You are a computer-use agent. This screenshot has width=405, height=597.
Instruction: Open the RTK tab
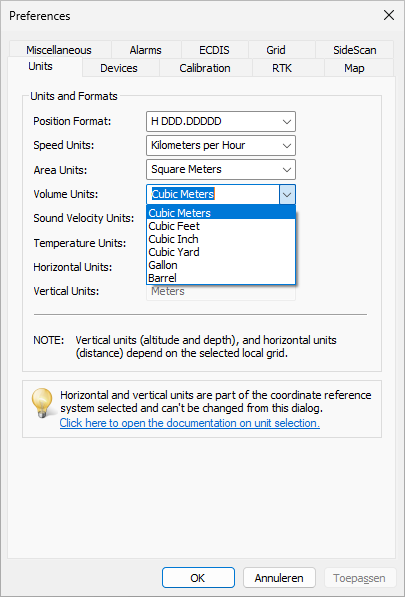[282, 68]
